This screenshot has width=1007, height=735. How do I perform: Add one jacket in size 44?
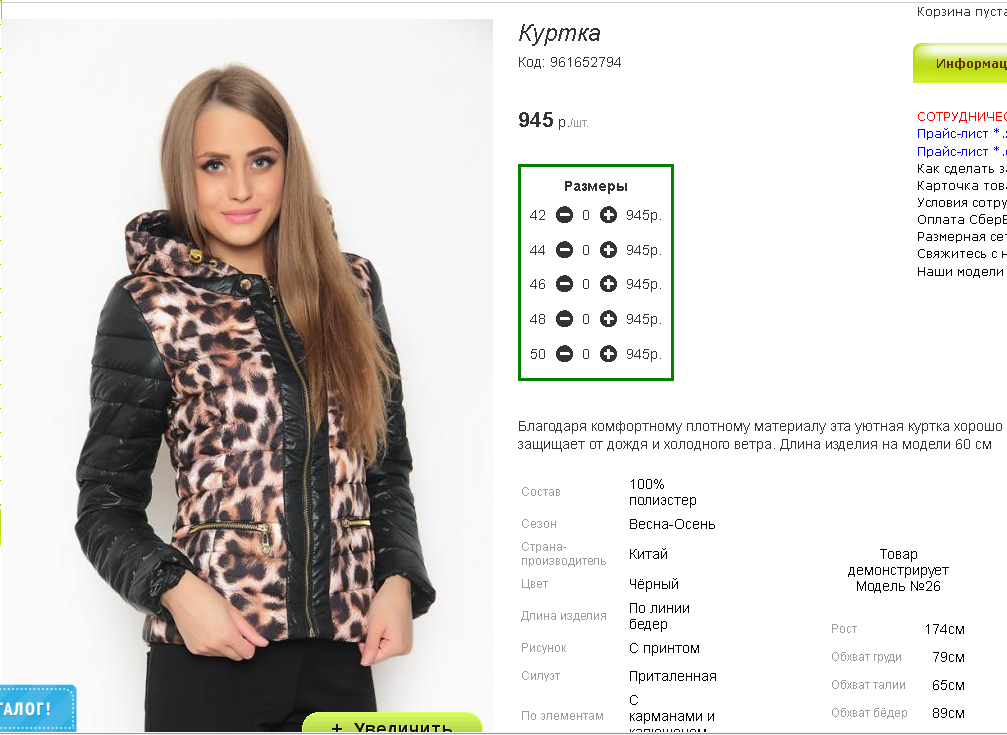click(x=608, y=250)
